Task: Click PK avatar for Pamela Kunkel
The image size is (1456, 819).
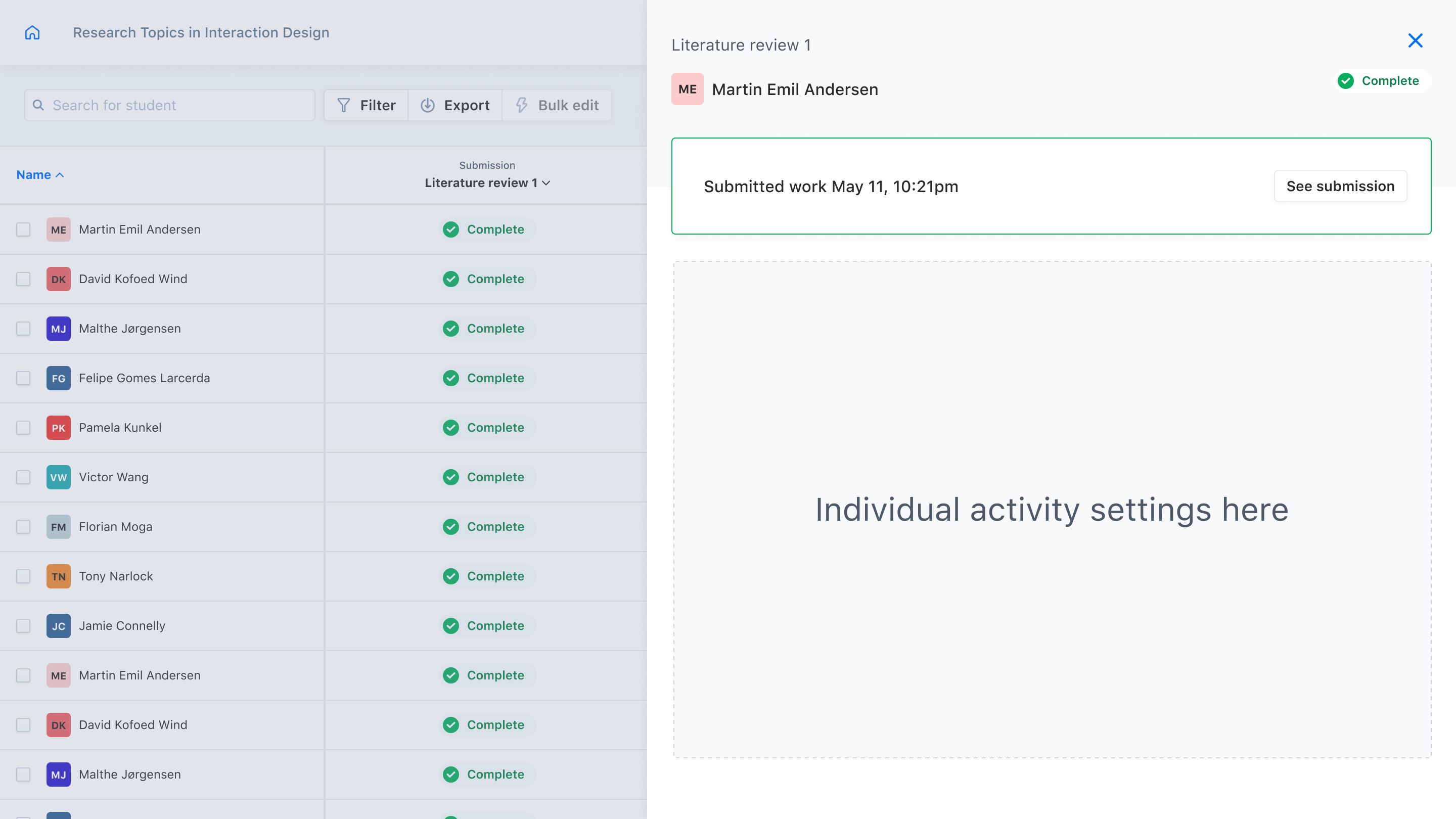Action: point(59,428)
